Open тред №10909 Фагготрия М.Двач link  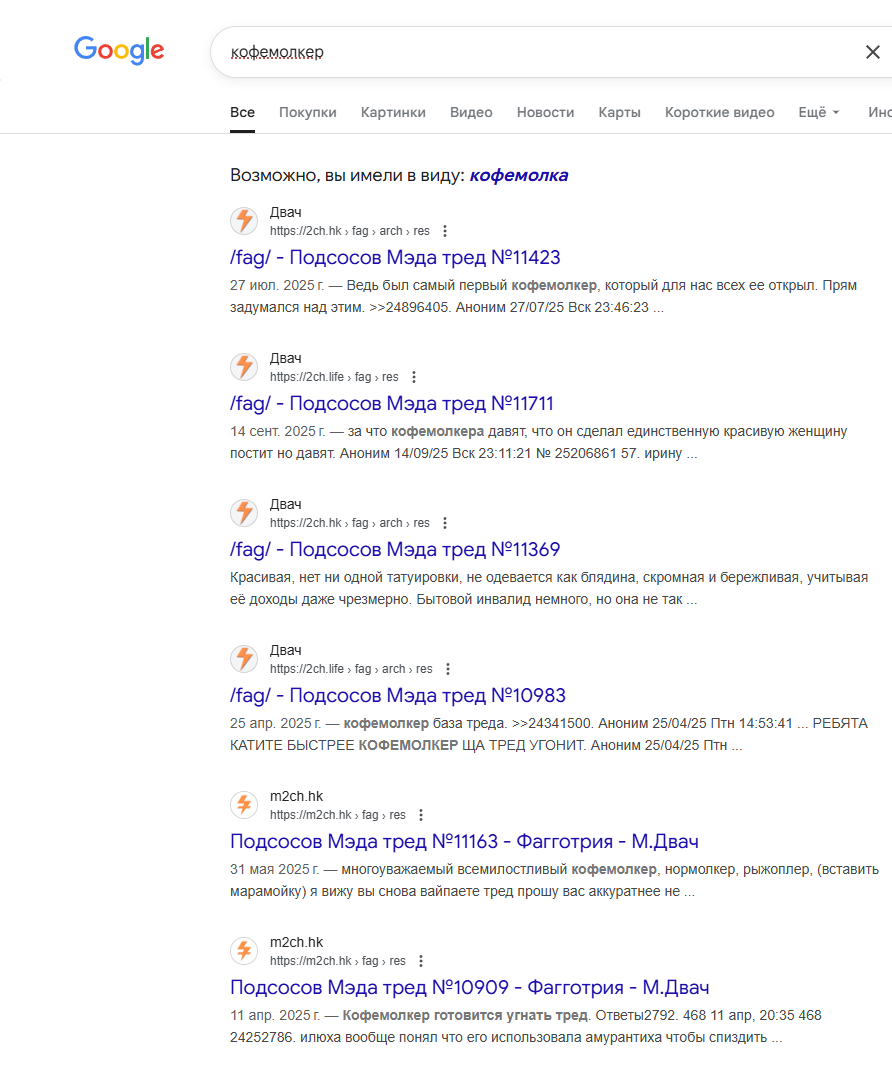(x=470, y=988)
